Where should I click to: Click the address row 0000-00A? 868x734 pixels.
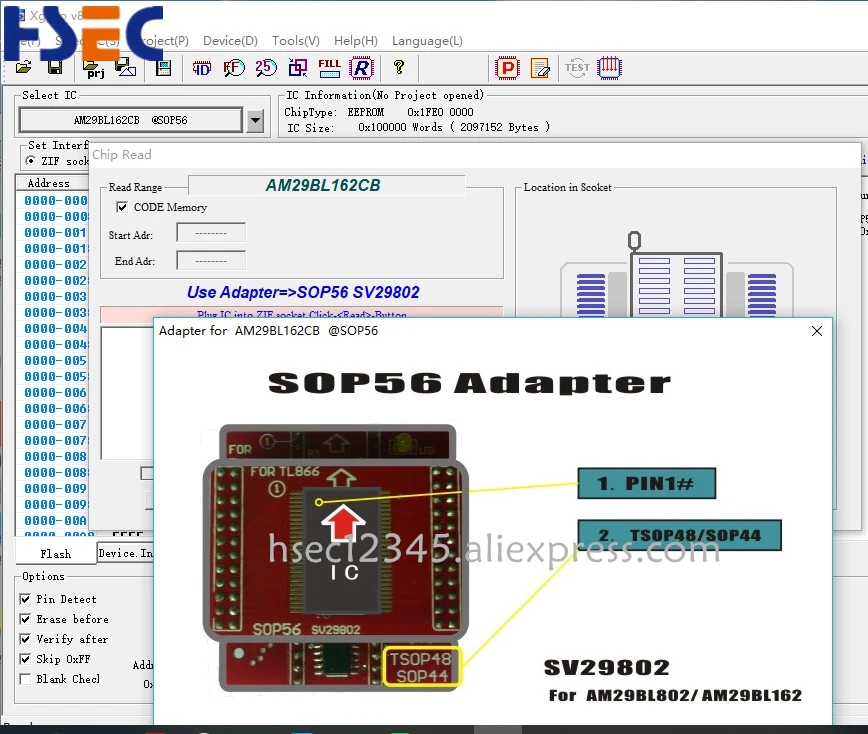tap(55, 520)
